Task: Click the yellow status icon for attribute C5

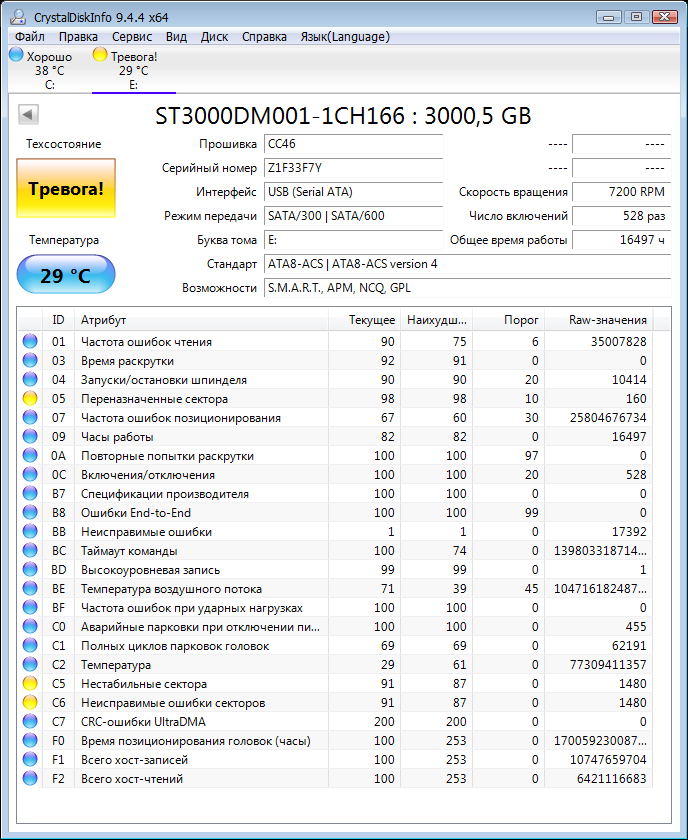Action: [30, 684]
